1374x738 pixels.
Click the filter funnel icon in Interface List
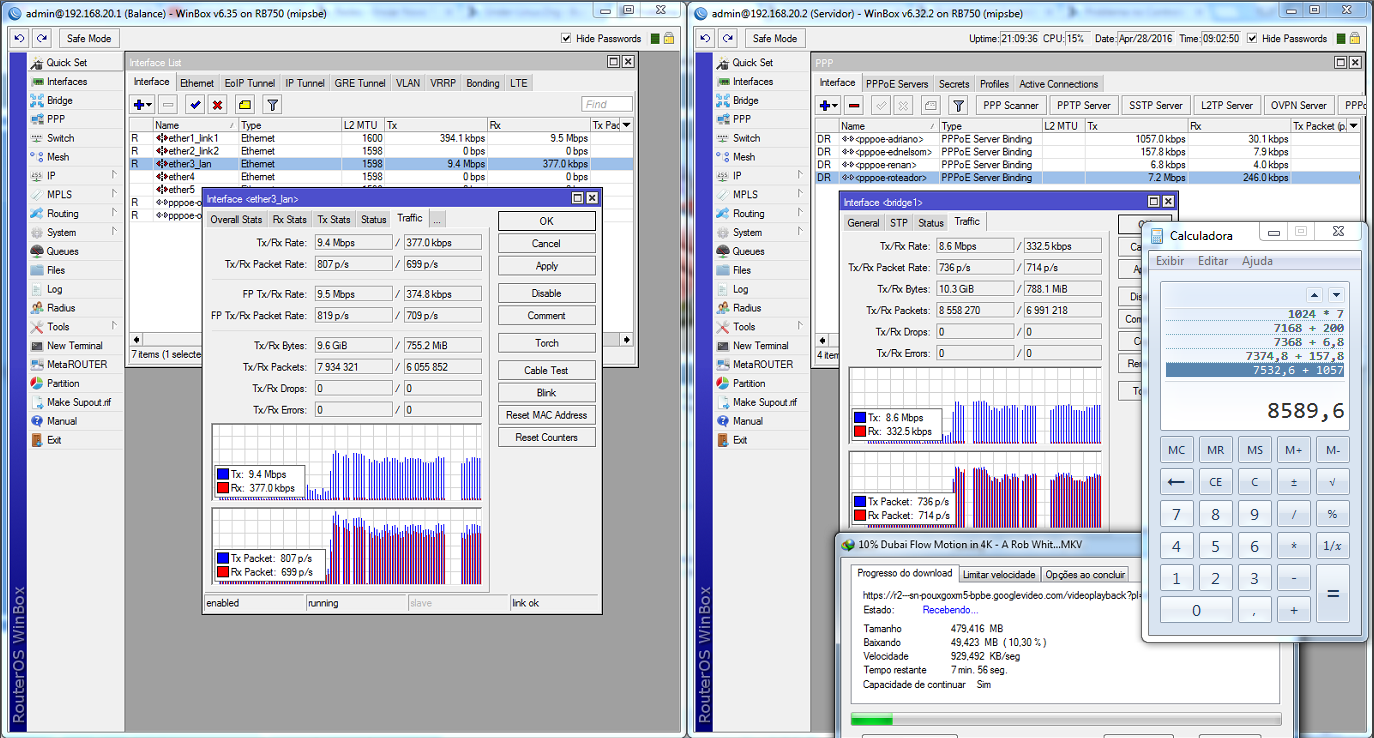(271, 105)
